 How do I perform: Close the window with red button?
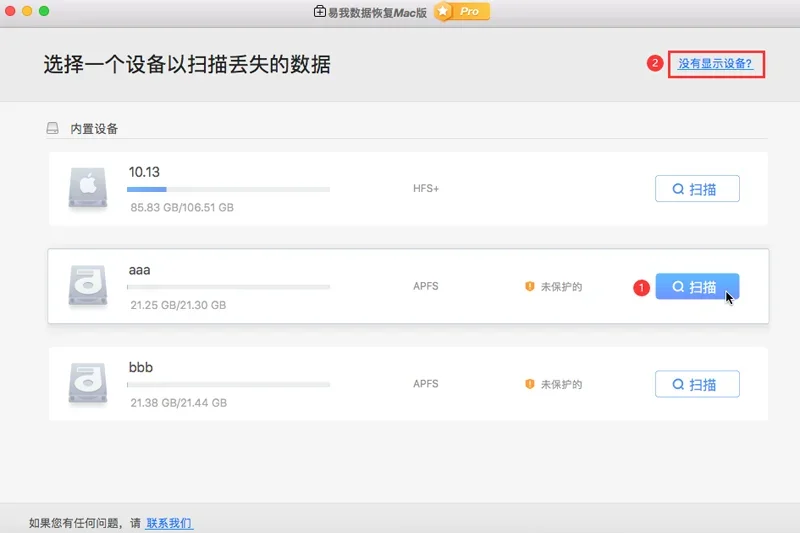point(10,11)
